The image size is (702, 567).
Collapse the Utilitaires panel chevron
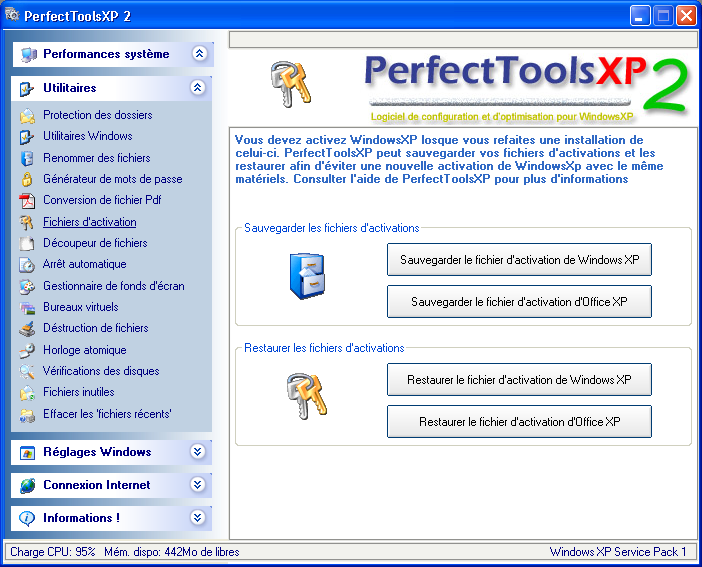click(x=197, y=87)
